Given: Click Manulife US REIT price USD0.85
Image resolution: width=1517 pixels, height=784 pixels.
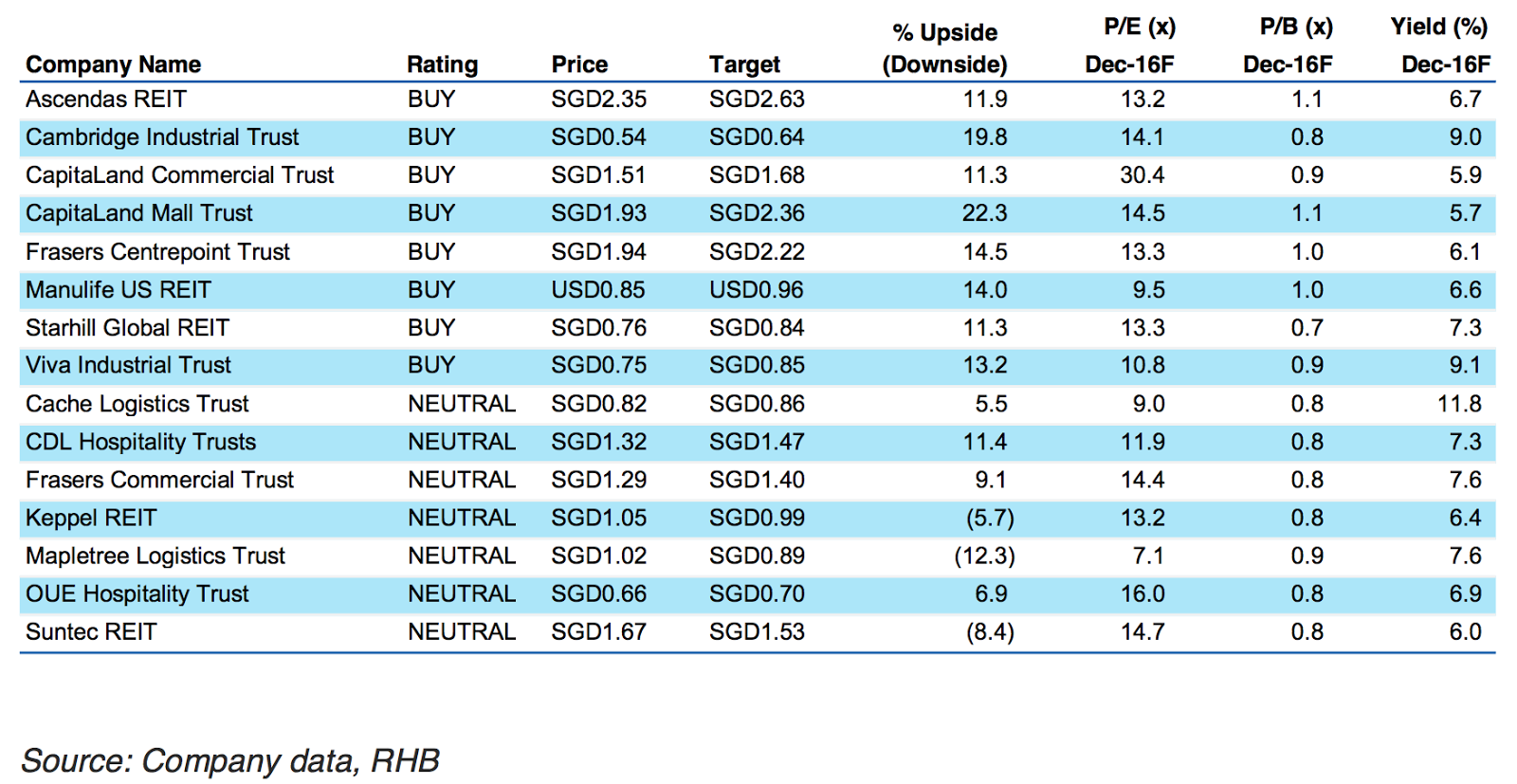Looking at the screenshot, I should tap(598, 290).
